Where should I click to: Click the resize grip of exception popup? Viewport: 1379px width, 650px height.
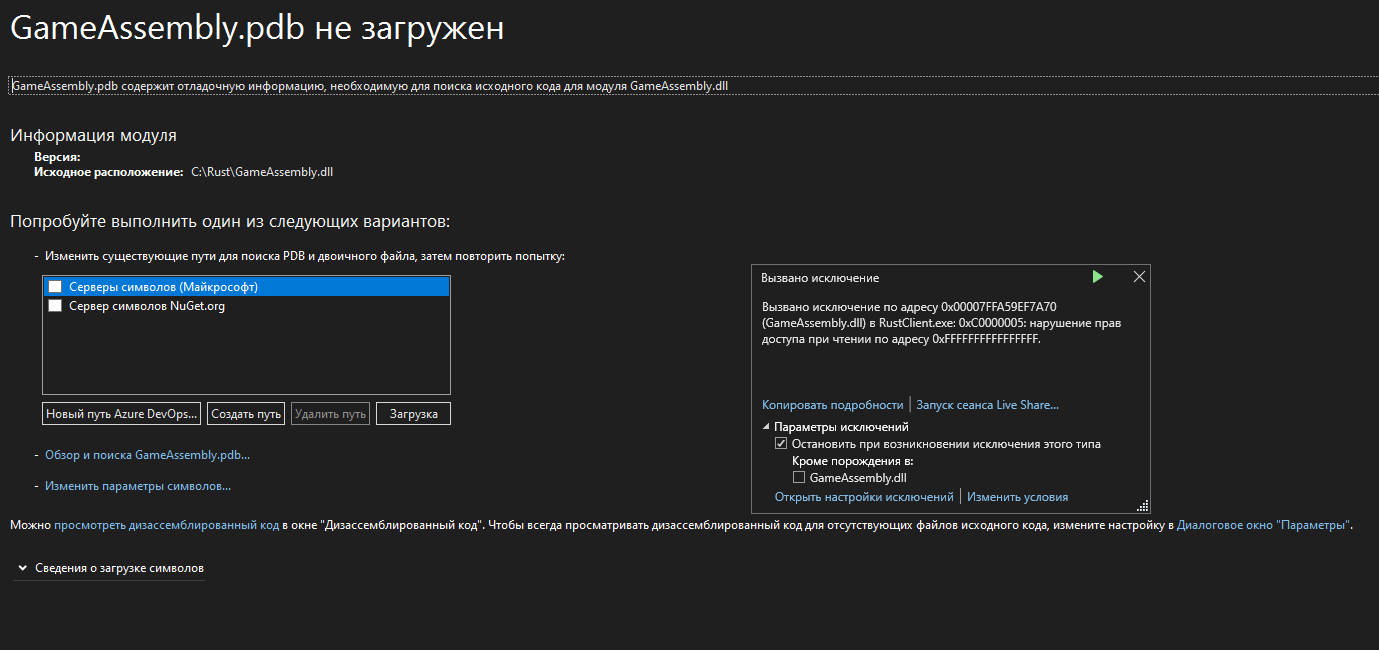pos(1143,506)
